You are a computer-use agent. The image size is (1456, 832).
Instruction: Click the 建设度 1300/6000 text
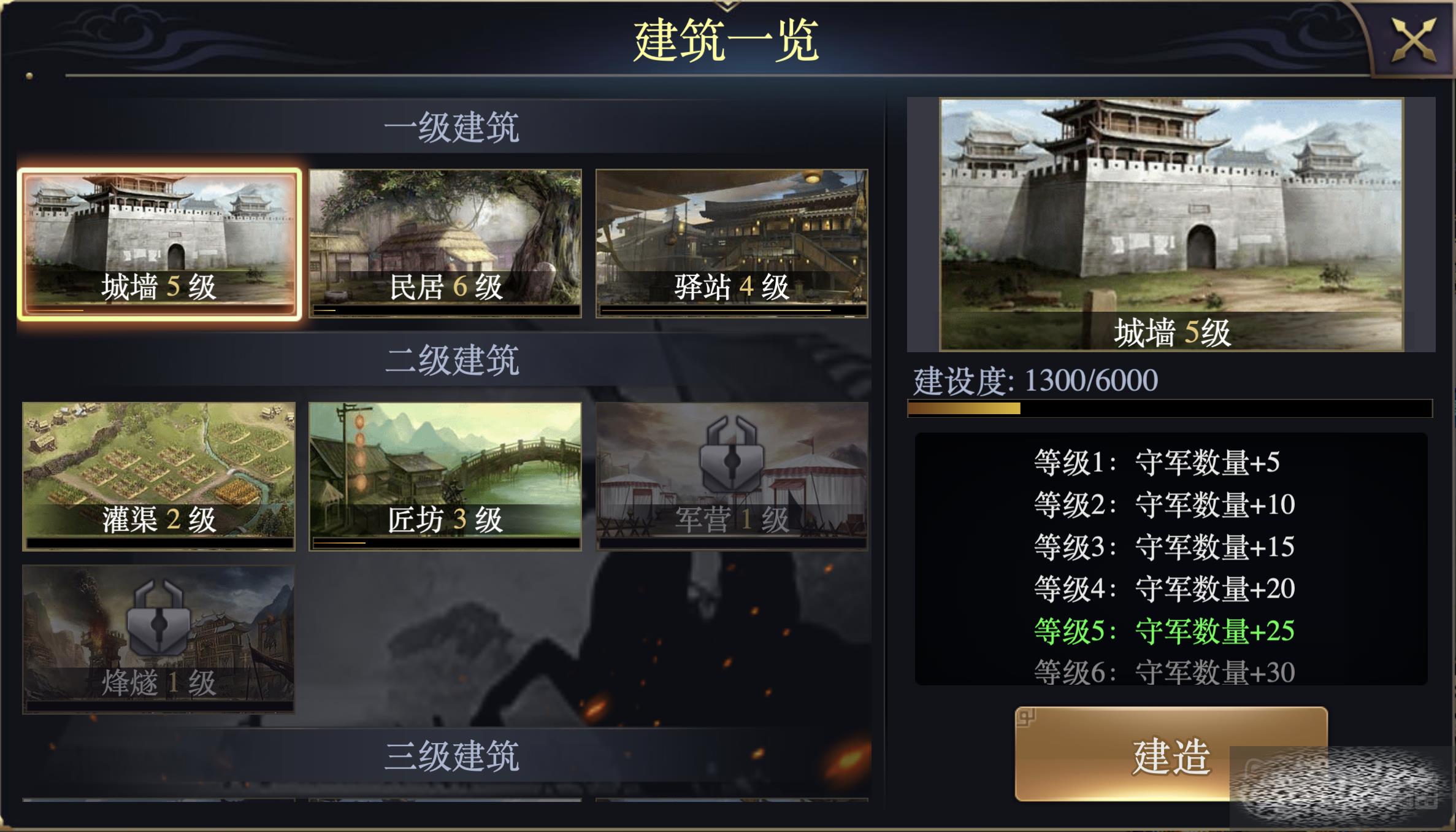pyautogui.click(x=1035, y=380)
